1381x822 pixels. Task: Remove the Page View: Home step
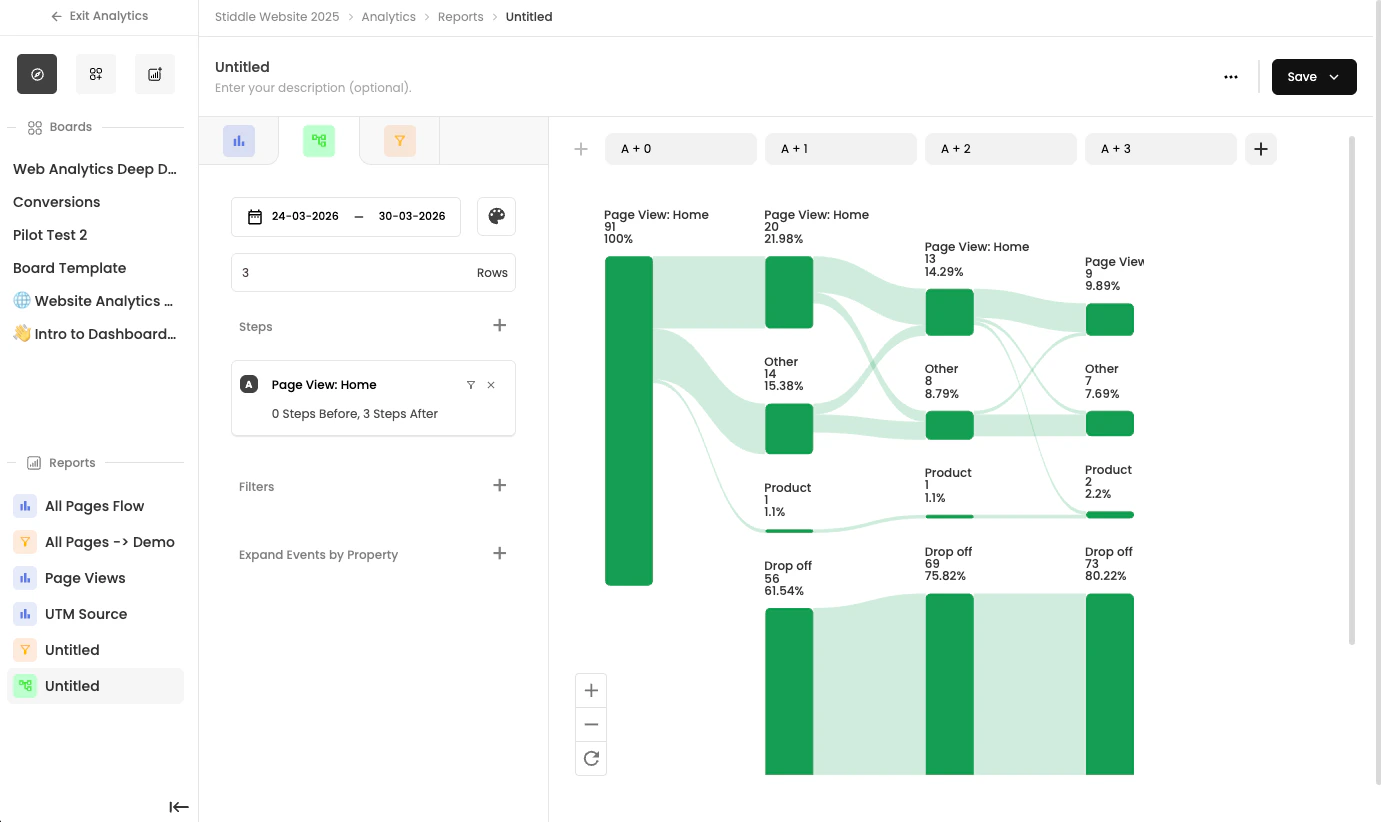point(491,385)
